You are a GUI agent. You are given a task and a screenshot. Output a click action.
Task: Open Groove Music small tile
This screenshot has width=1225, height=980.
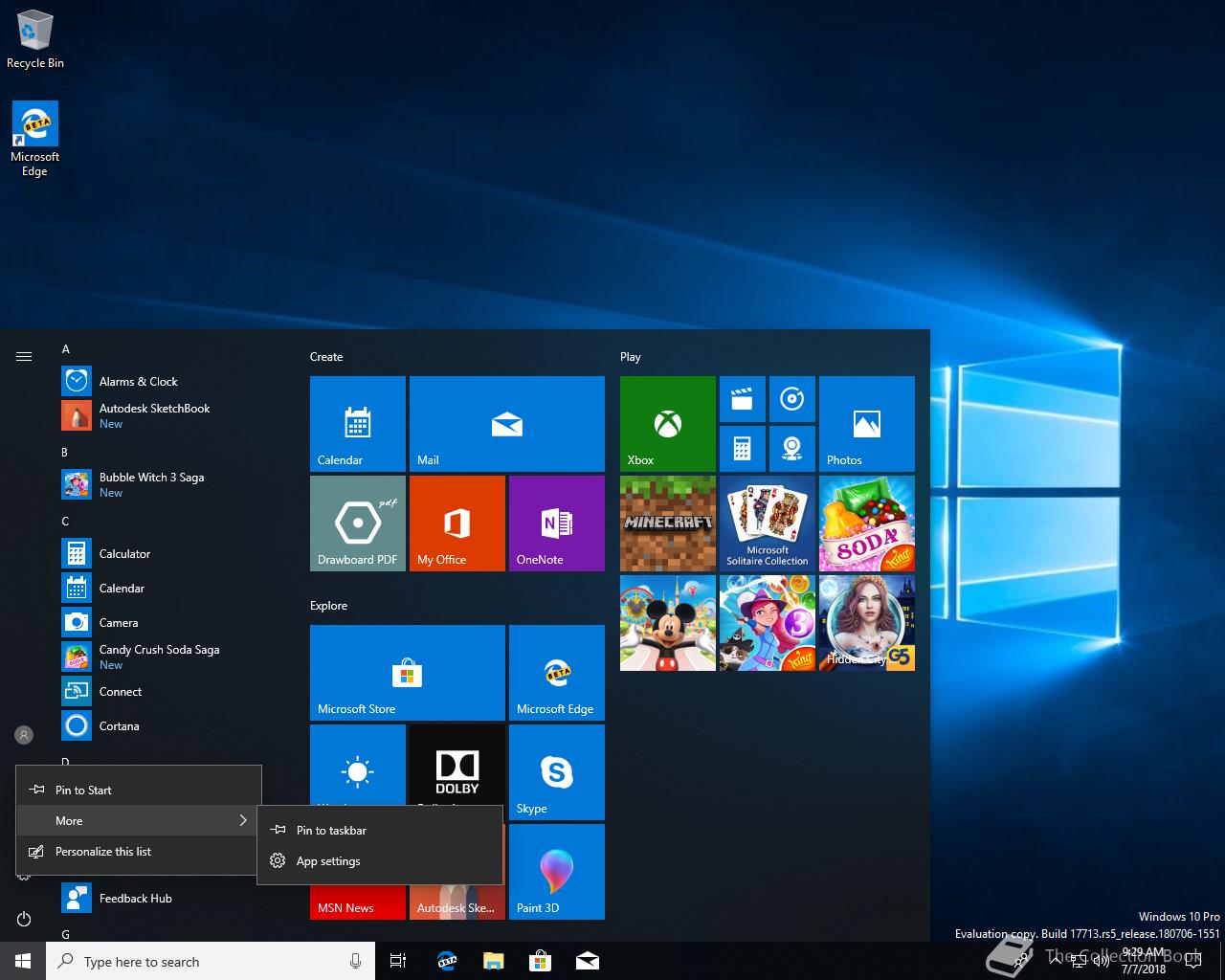point(792,399)
